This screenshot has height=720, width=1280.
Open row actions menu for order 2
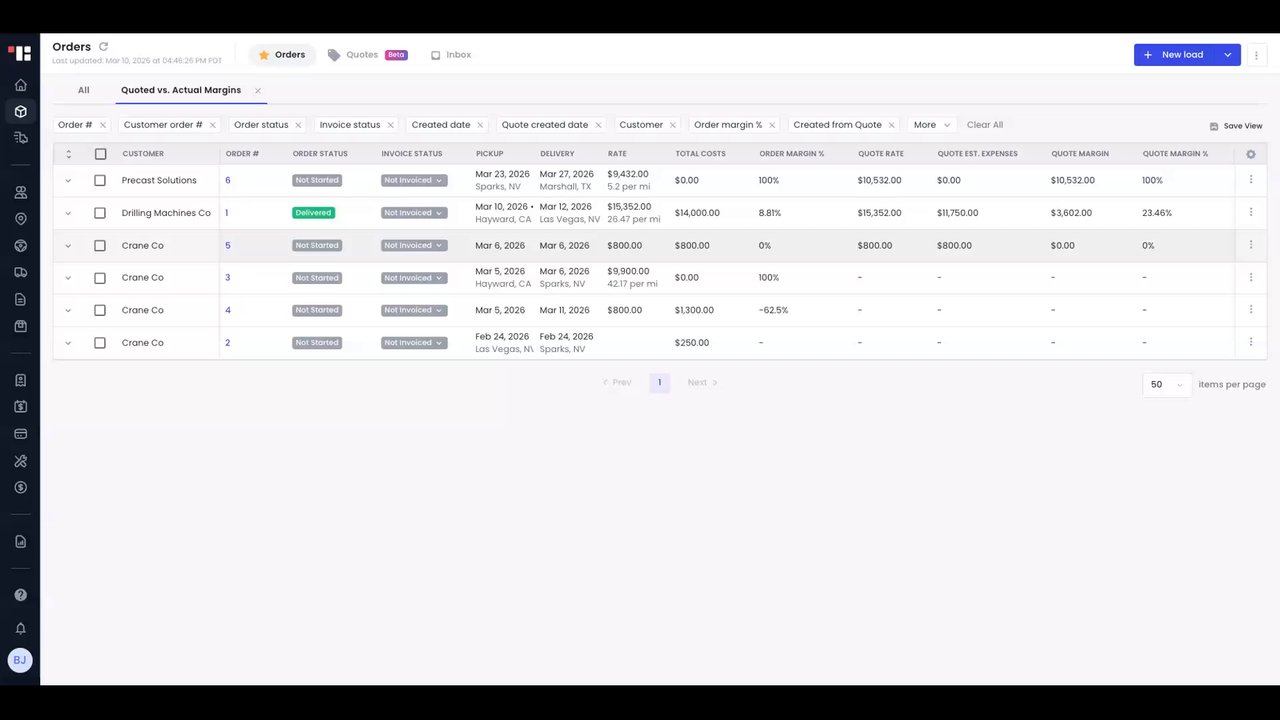coord(1251,342)
